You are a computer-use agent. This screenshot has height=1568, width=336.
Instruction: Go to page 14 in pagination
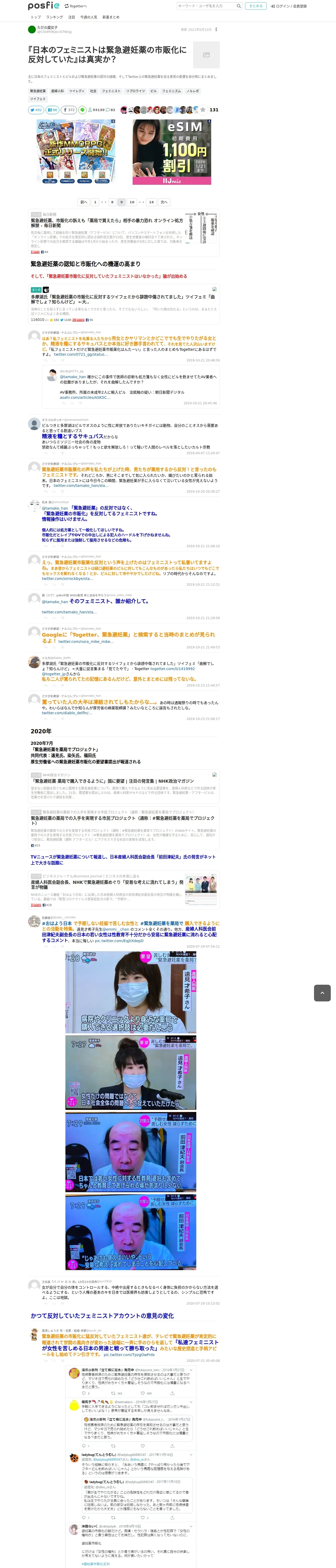[151, 202]
